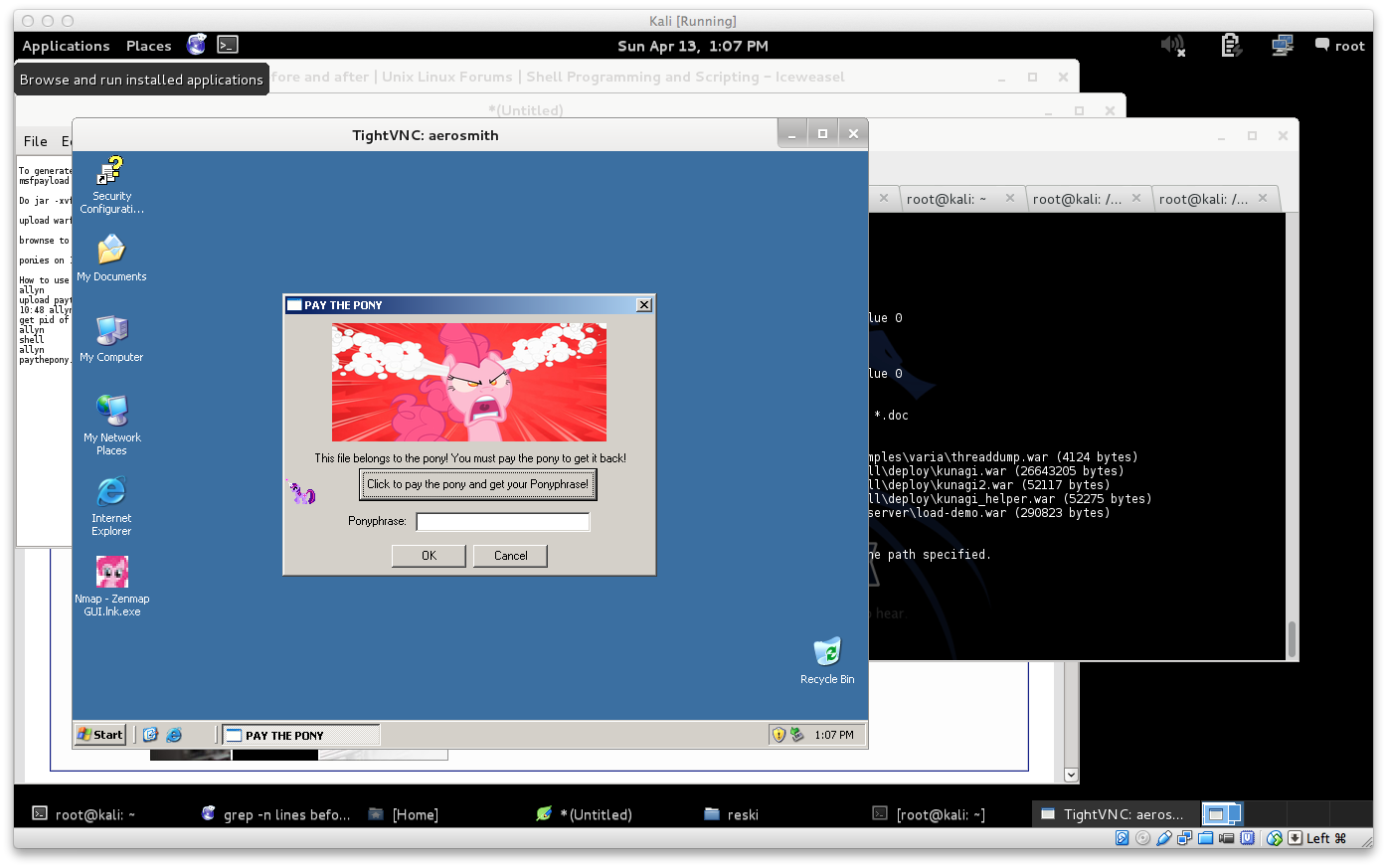Close the 'root@kali: ~' terminal tab
Screen dimensions: 1387x868
[1010, 198]
